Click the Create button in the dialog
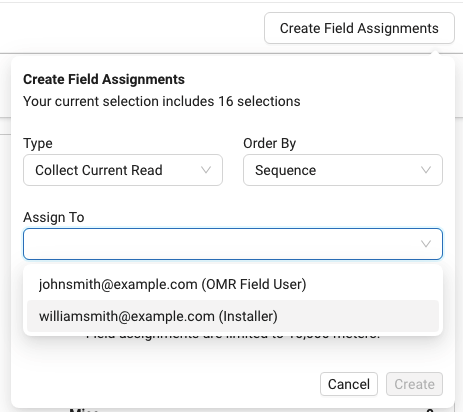 click(x=414, y=384)
